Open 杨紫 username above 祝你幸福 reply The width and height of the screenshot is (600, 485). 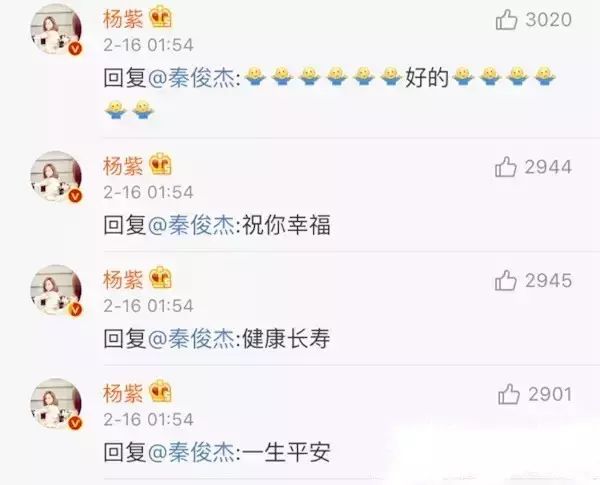pos(123,166)
